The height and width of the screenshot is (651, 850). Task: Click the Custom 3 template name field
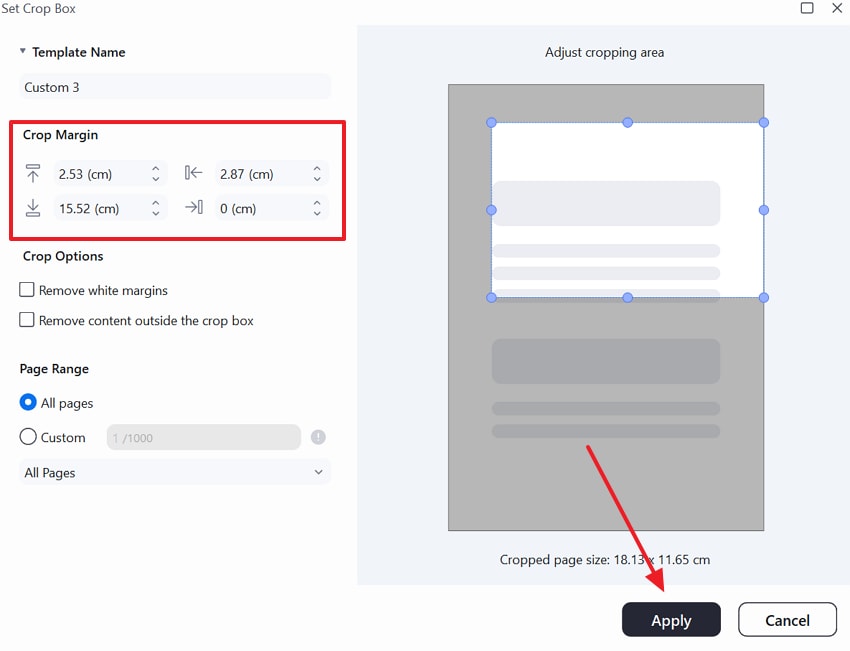pyautogui.click(x=175, y=87)
